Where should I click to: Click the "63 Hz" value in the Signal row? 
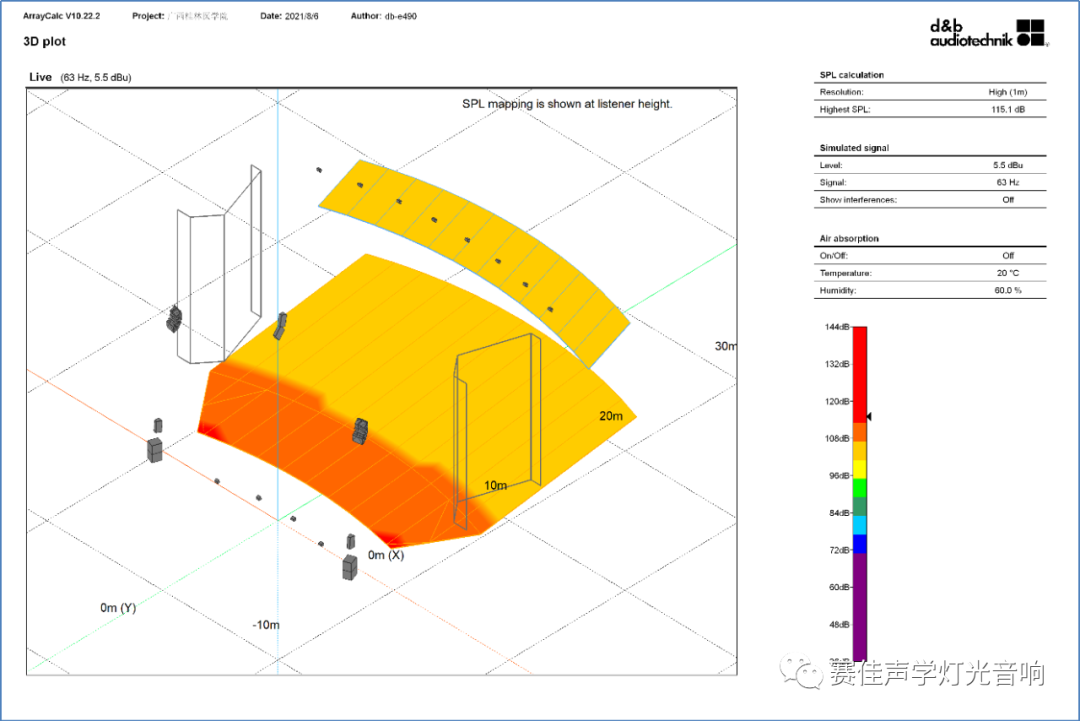coord(1008,182)
